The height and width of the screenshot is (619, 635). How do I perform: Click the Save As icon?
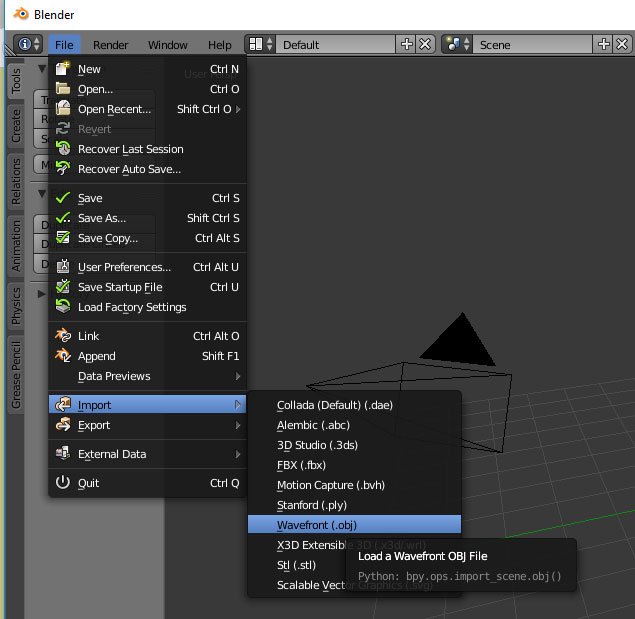tap(63, 218)
